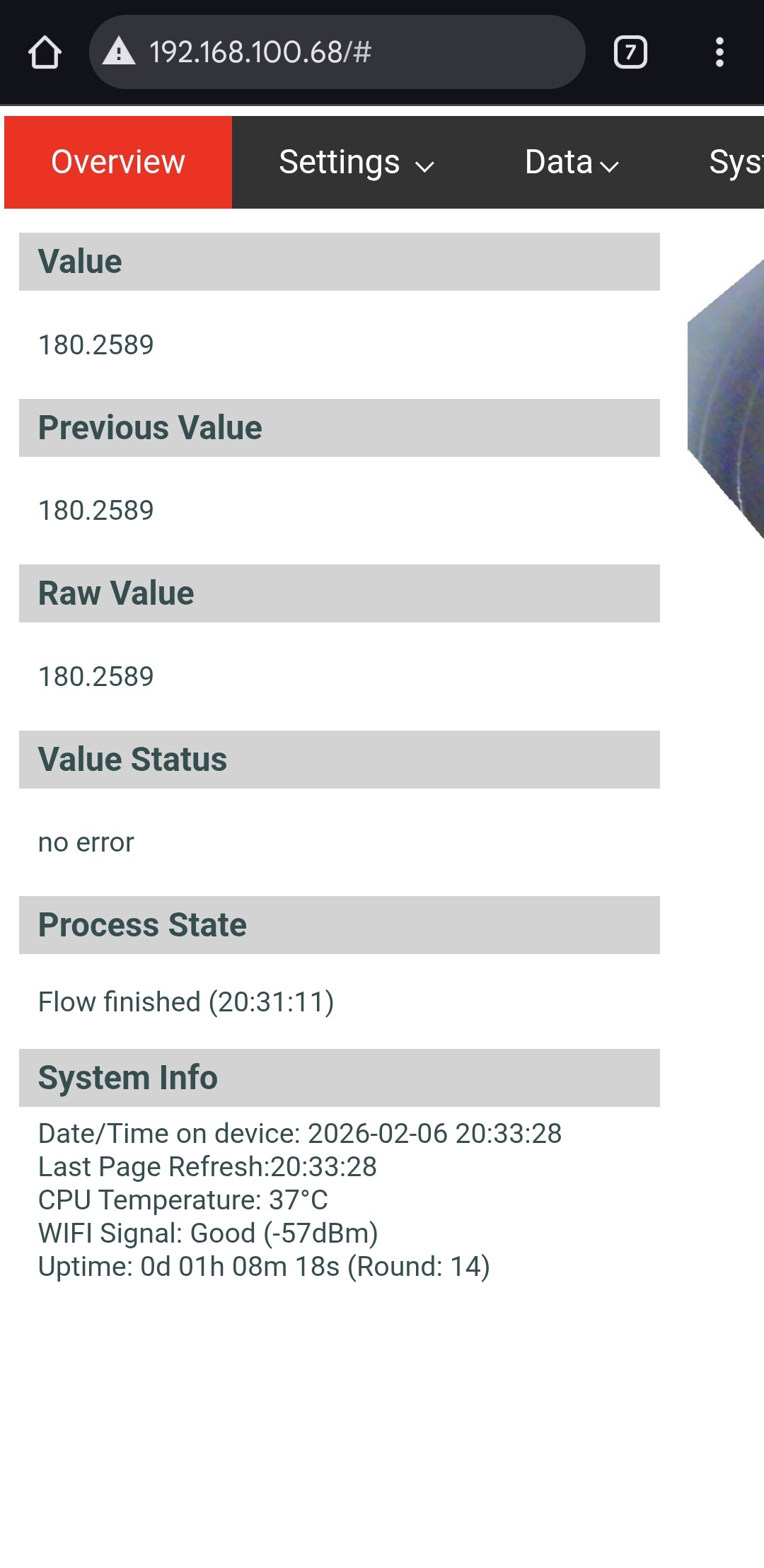764x1568 pixels.
Task: Expand the Settings dropdown menu
Action: tap(357, 162)
